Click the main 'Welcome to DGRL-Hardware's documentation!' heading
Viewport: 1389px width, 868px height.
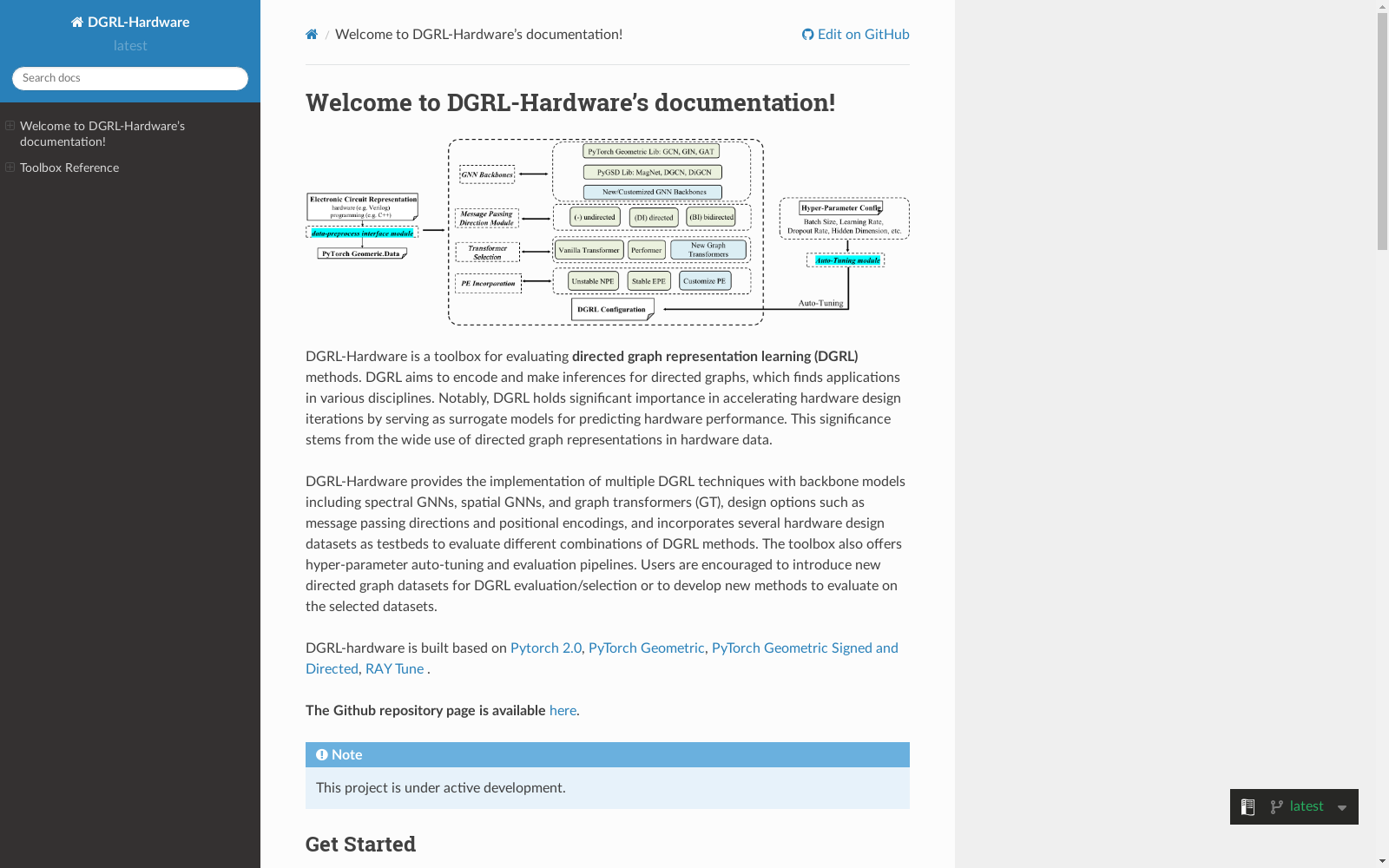pos(570,102)
